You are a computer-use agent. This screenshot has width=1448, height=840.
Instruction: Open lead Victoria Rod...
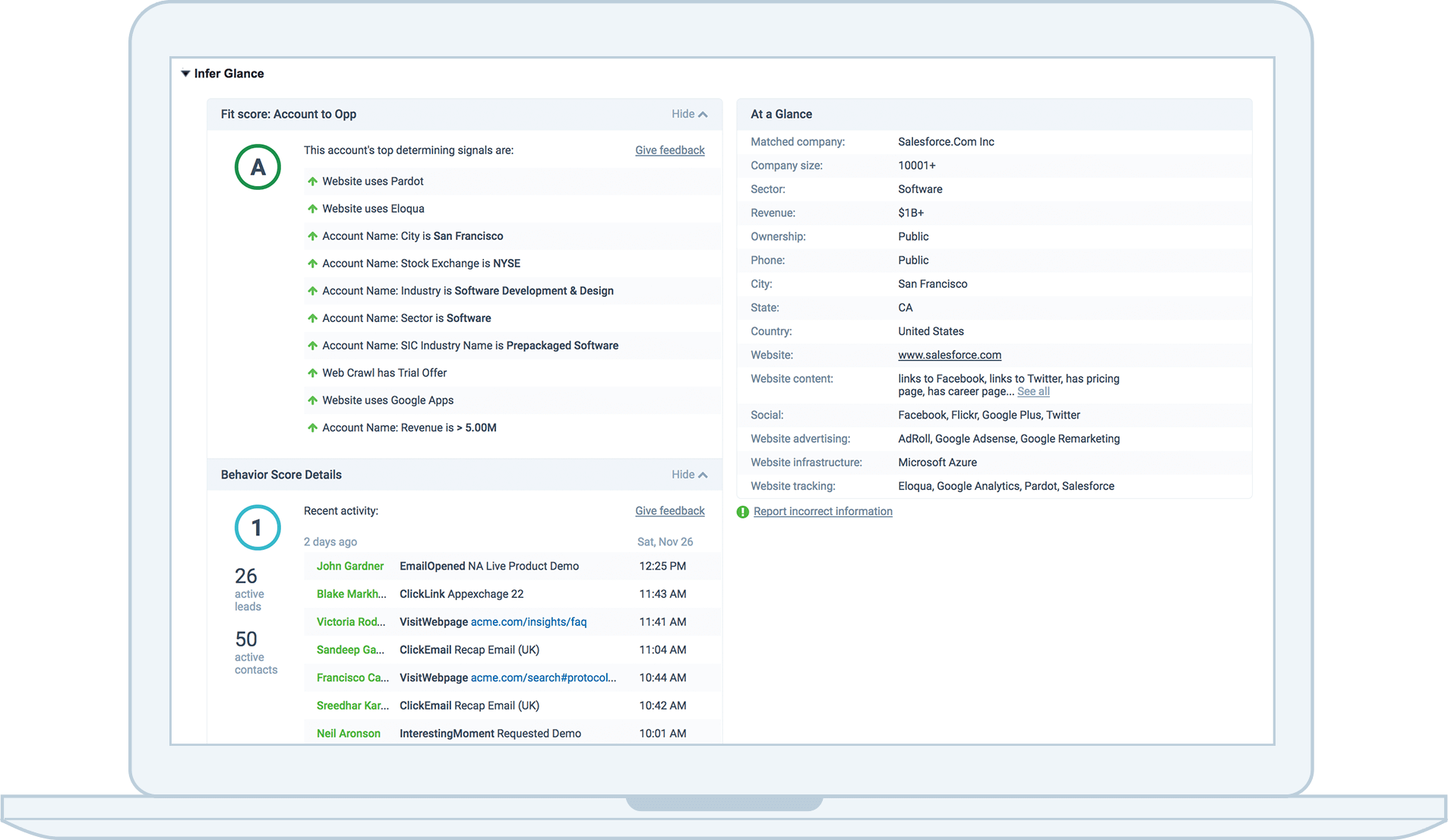[351, 622]
